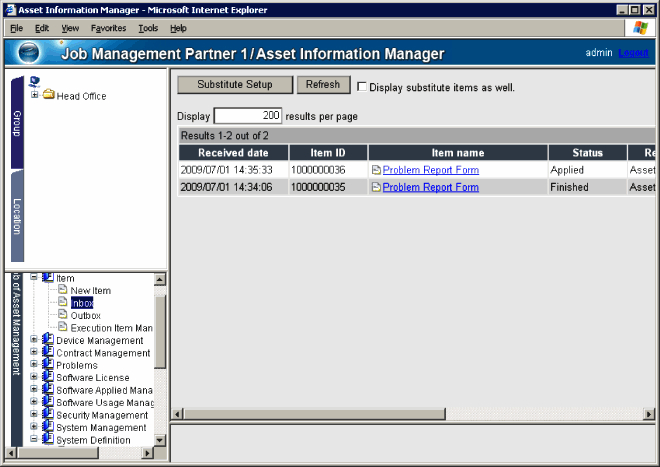Screen dimensions: 660x467
Task: Click the Item name column header
Action: [458, 152]
